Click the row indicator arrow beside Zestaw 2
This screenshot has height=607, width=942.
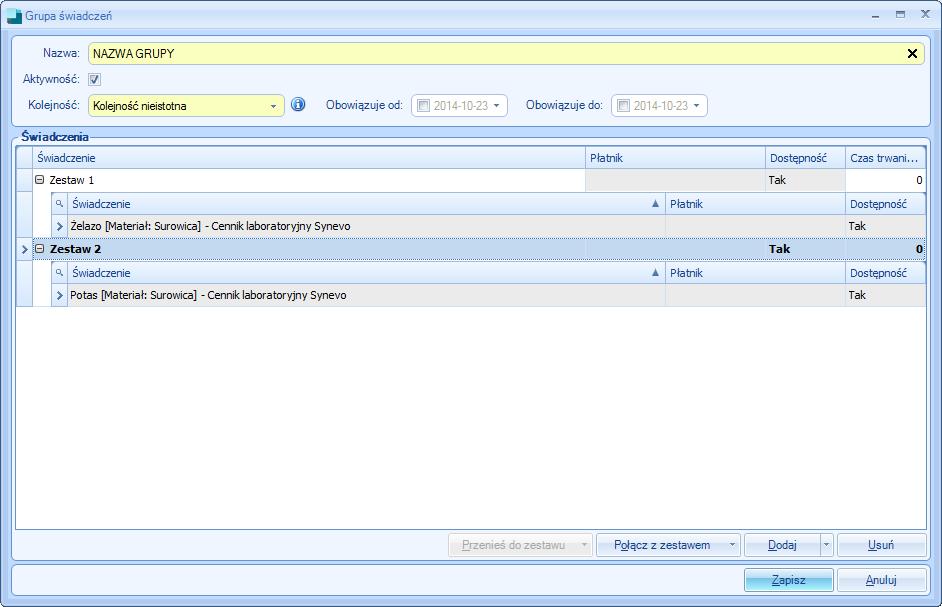coord(25,249)
